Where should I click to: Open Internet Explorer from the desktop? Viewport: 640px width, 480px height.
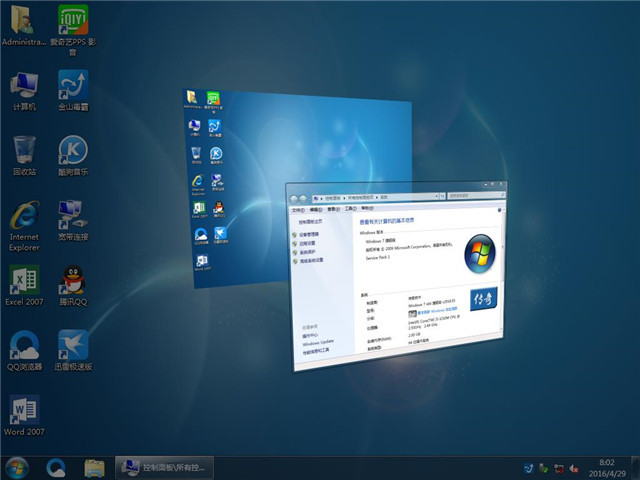tap(25, 213)
